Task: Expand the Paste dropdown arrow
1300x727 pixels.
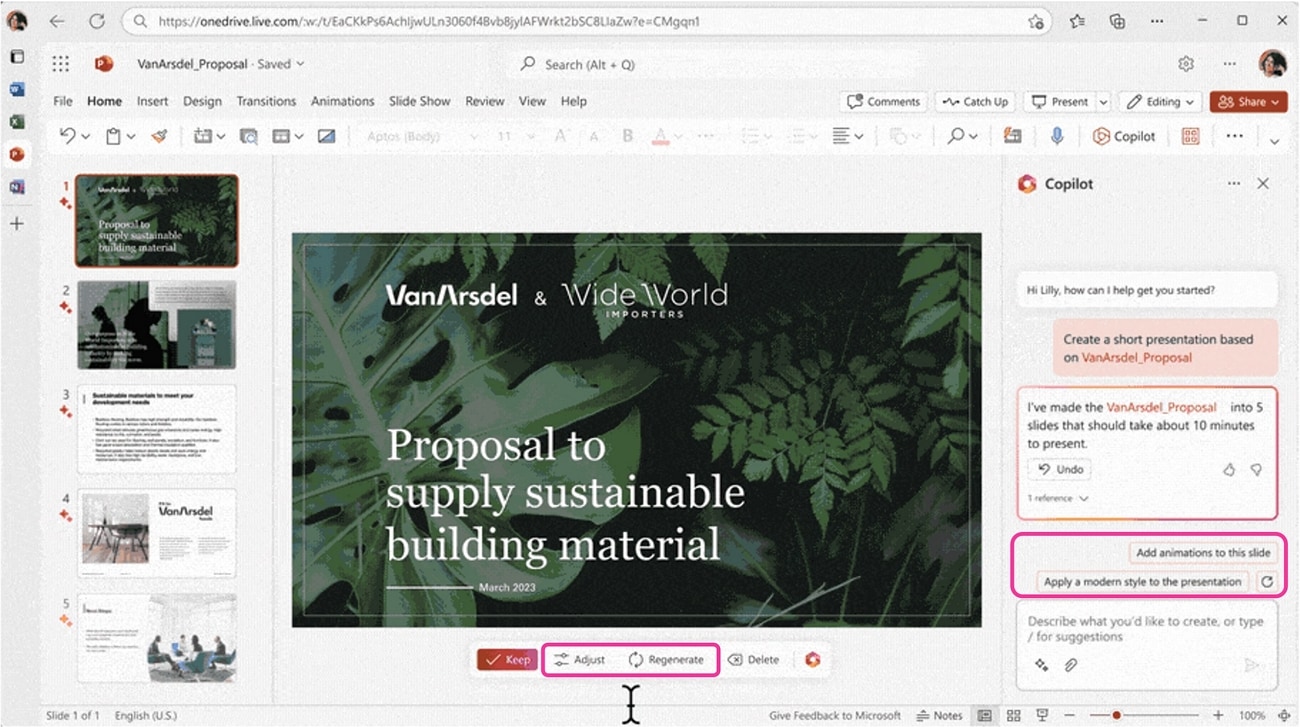Action: click(131, 137)
